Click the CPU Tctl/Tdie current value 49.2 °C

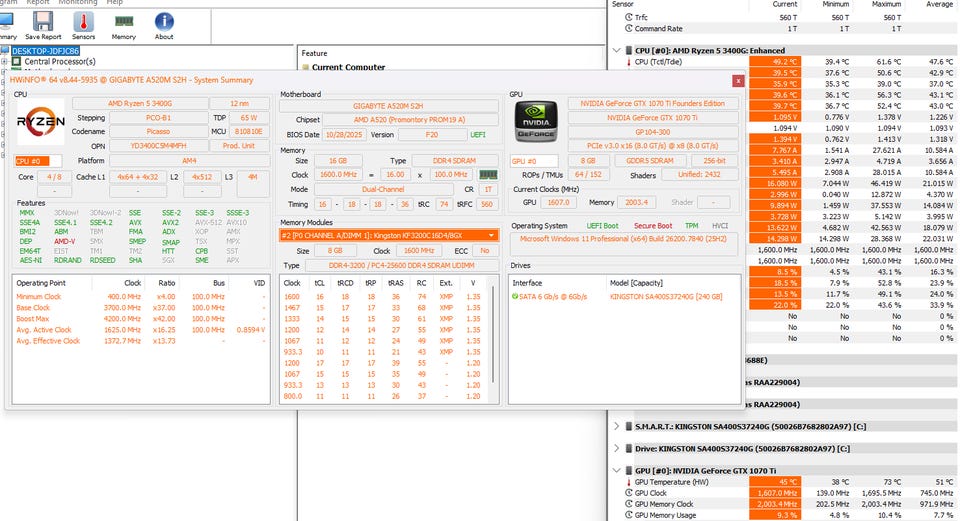click(774, 62)
